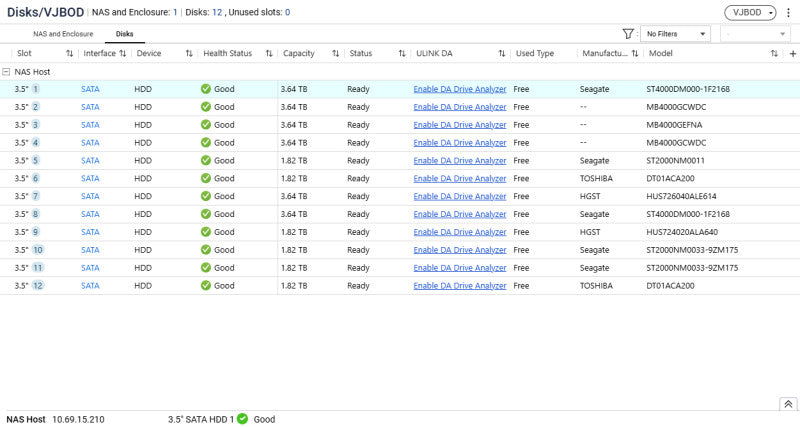Screen dimensions: 800x427
Task: Click Good health checkmark for slot 7
Action: click(x=206, y=196)
